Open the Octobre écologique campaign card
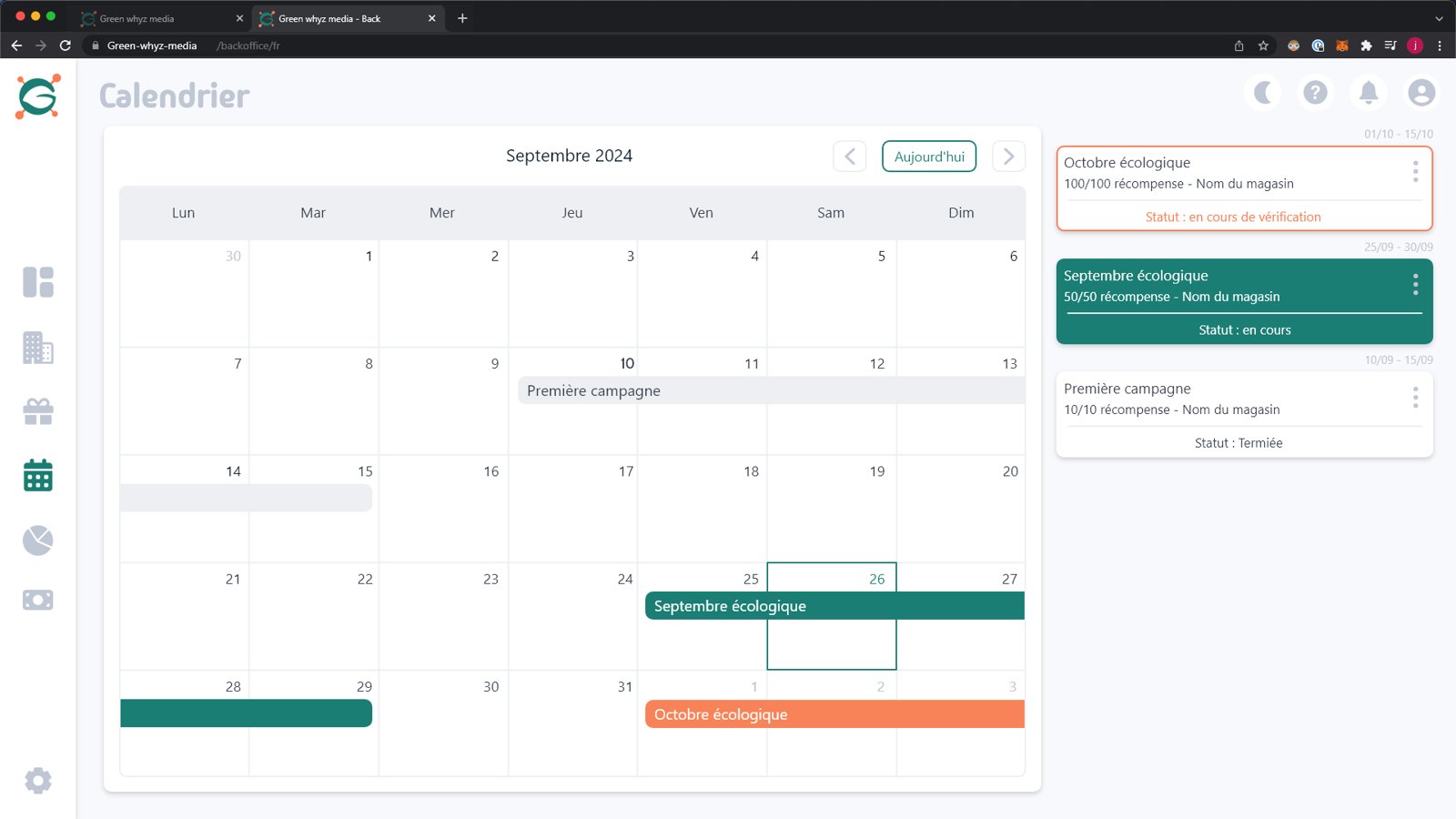This screenshot has height=819, width=1456. 1244,188
